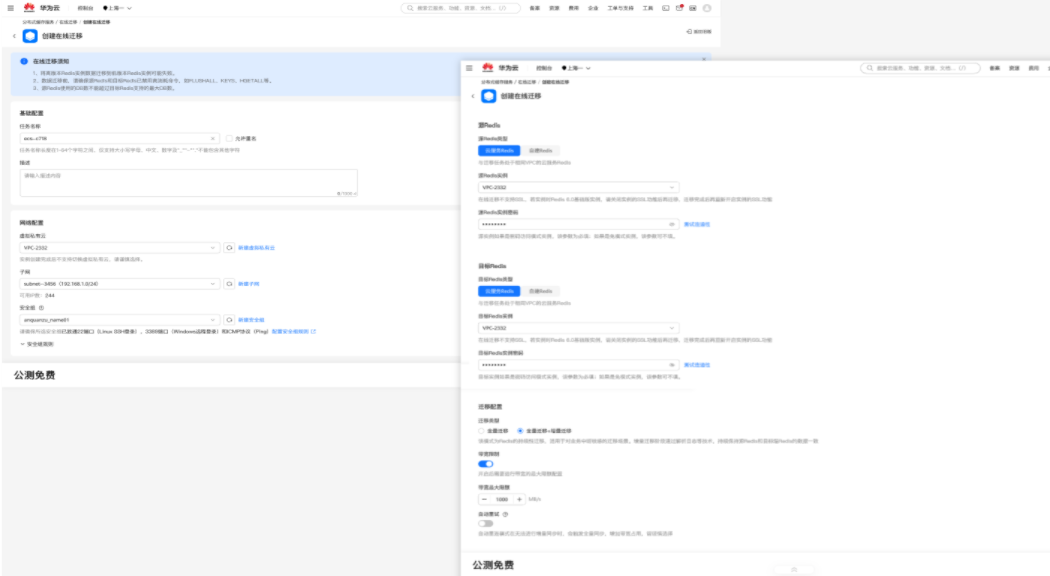Image resolution: width=1050 pixels, height=576 pixels.
Task: Turn off the blue bandwidth limit switch
Action: (x=485, y=463)
